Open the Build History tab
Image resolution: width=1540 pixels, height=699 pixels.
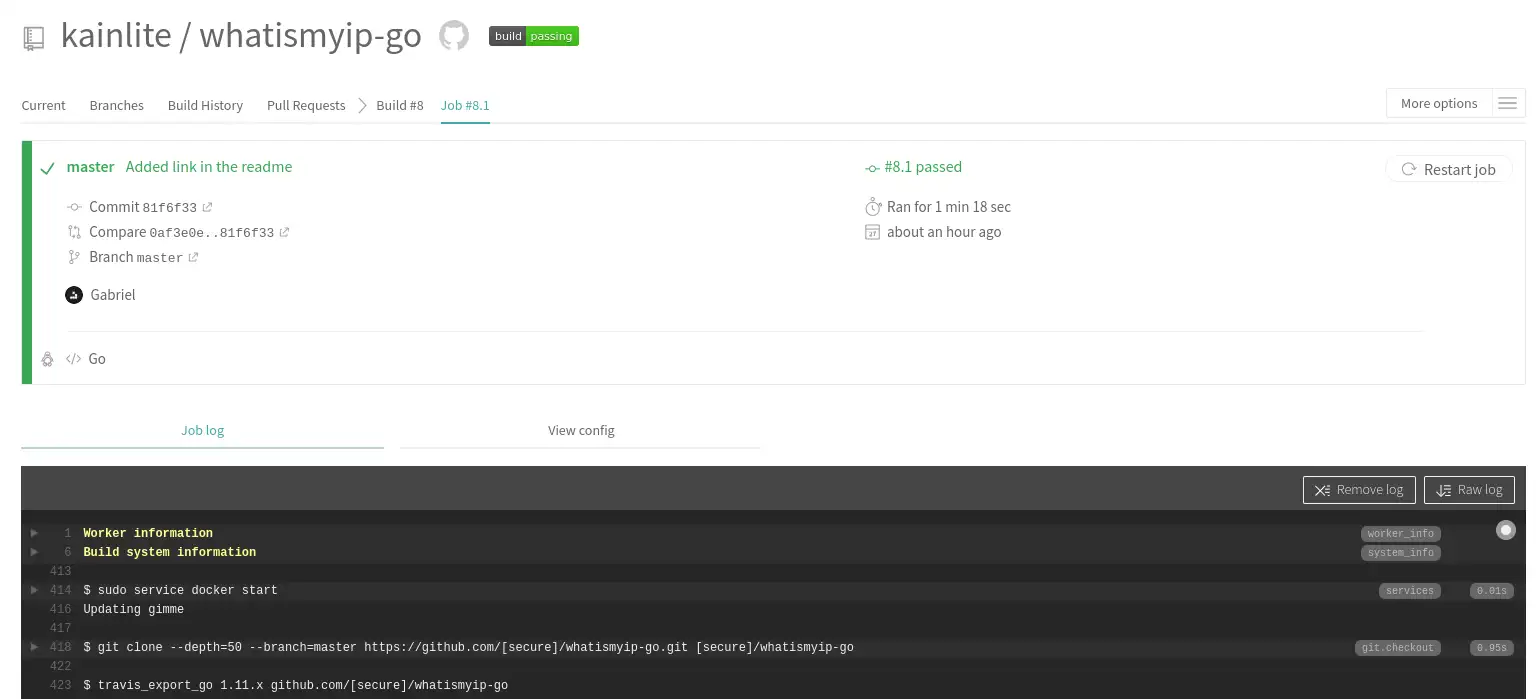pyautogui.click(x=205, y=105)
